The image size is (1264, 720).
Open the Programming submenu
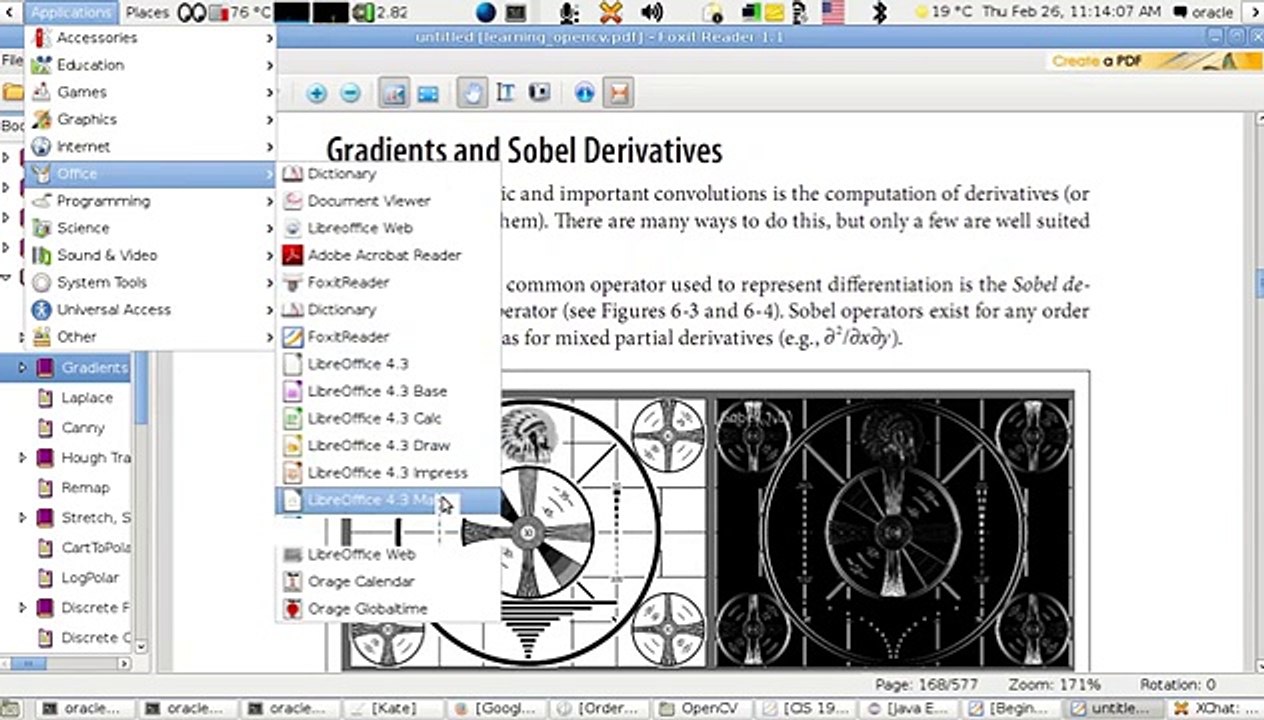tap(151, 201)
